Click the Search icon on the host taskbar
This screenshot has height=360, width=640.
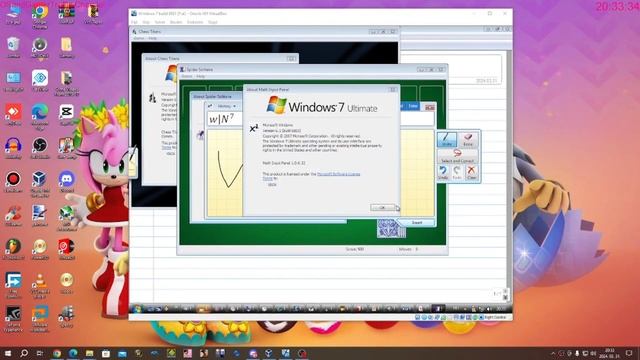(x=24, y=353)
